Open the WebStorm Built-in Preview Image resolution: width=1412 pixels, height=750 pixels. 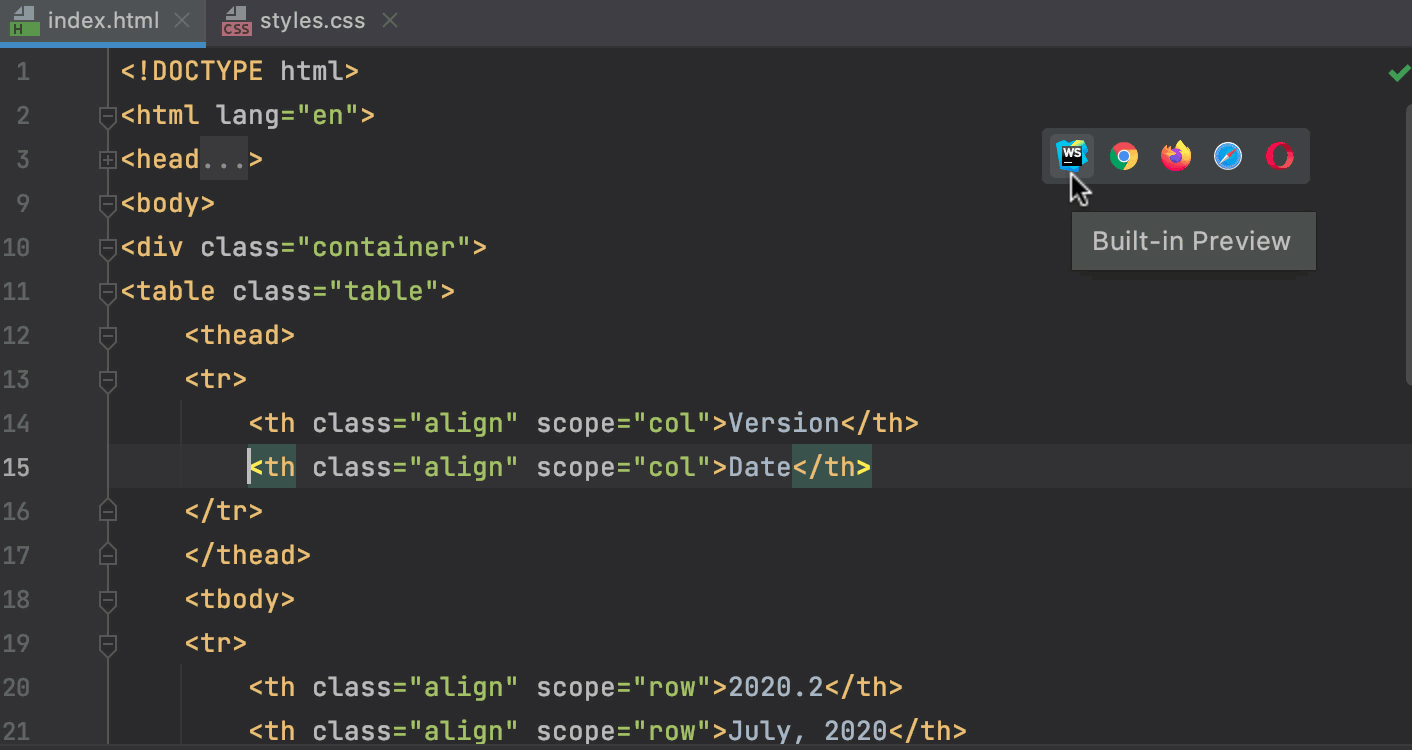pyautogui.click(x=1071, y=155)
